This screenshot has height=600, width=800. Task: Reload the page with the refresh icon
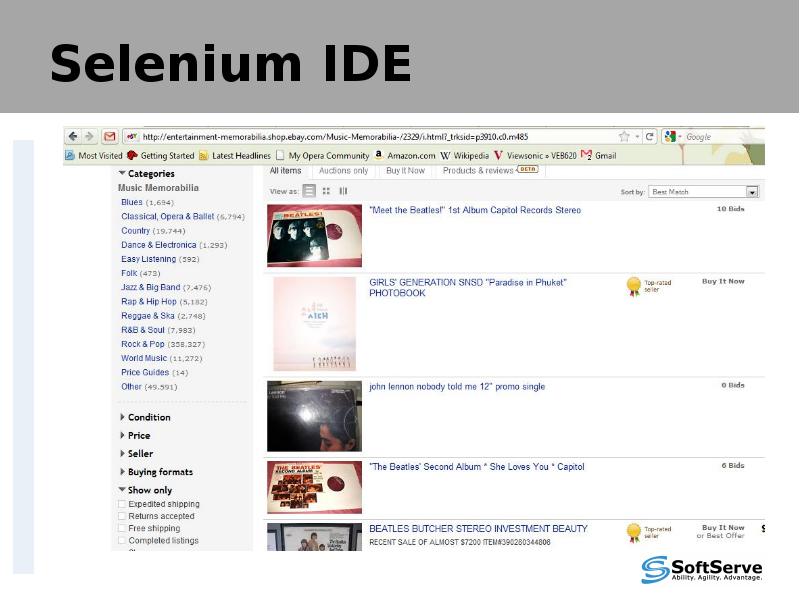pos(650,136)
